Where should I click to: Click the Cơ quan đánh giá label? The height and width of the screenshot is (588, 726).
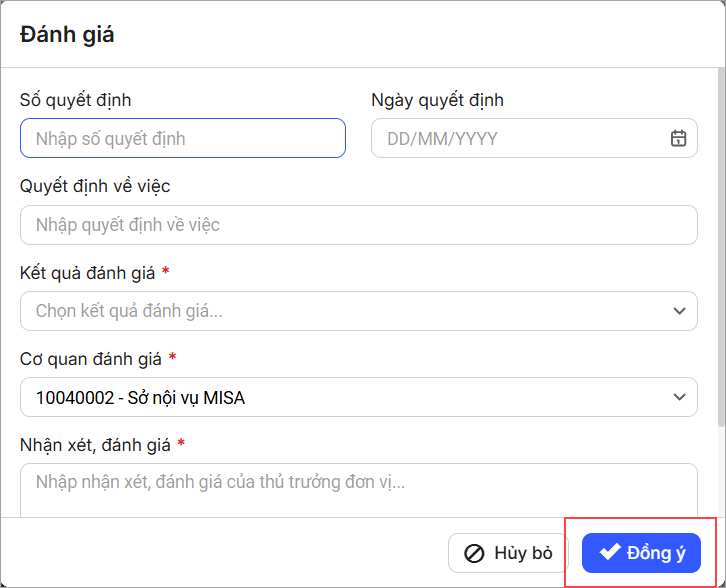pos(91,358)
